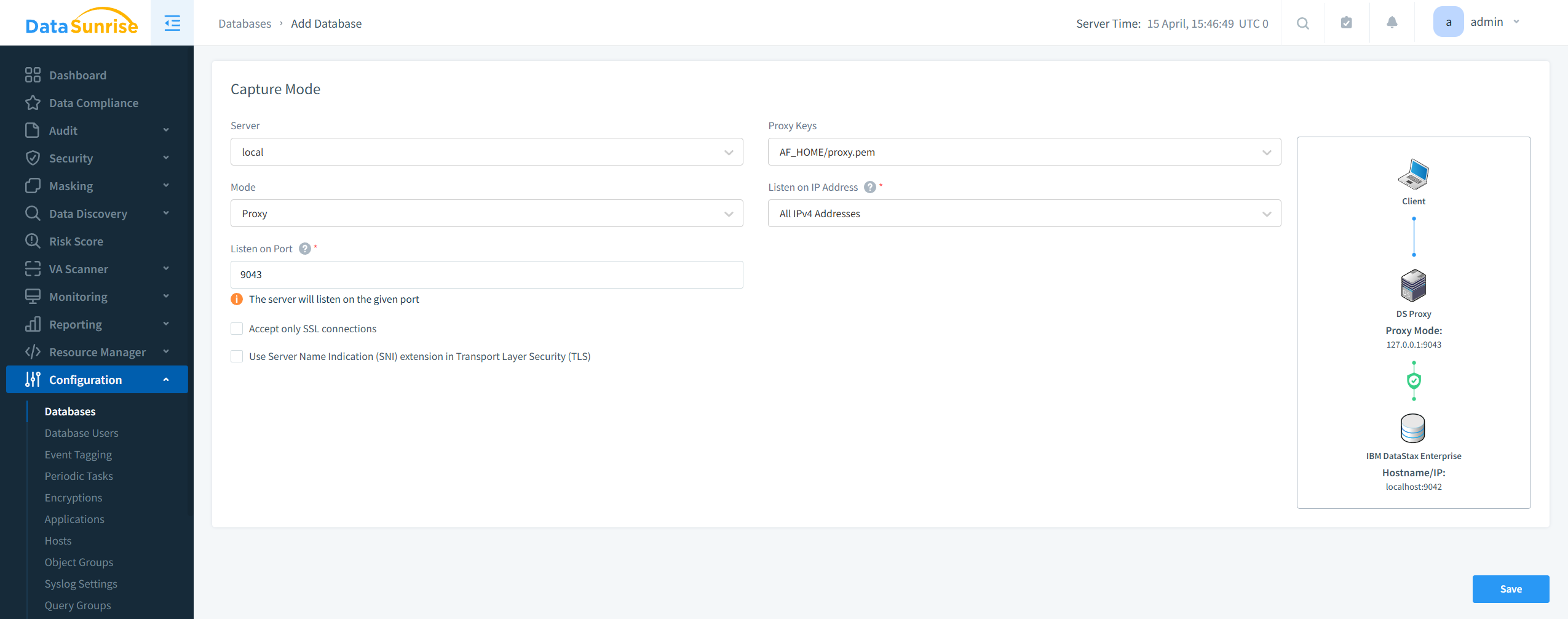Open the search panel
The image size is (1568, 619).
point(1303,23)
